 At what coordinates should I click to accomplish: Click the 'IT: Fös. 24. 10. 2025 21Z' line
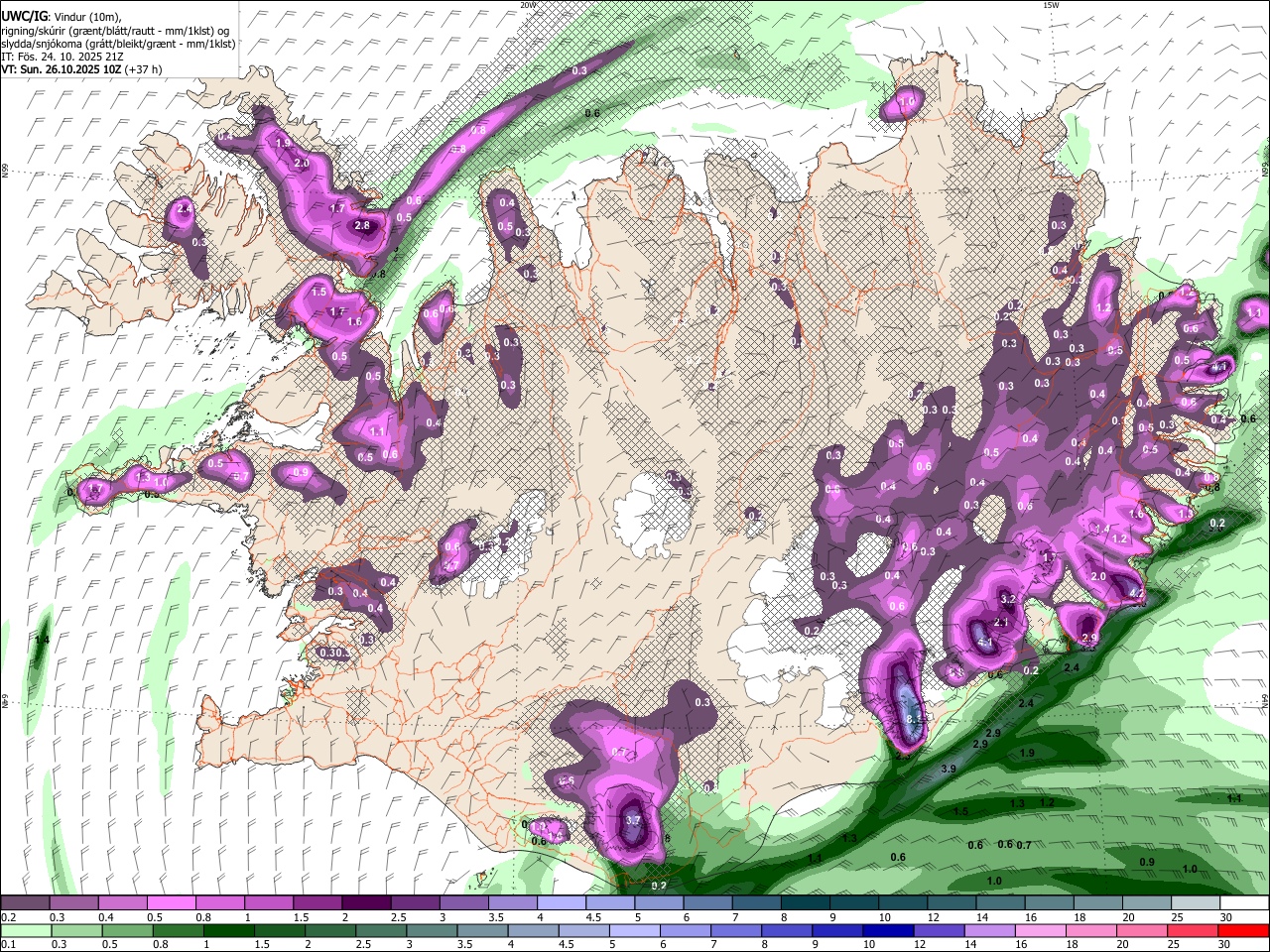point(63,57)
